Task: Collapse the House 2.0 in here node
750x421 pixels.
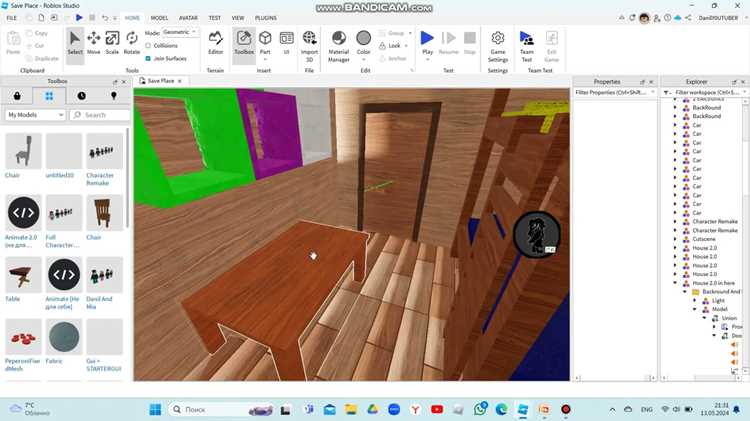Action: click(675, 283)
